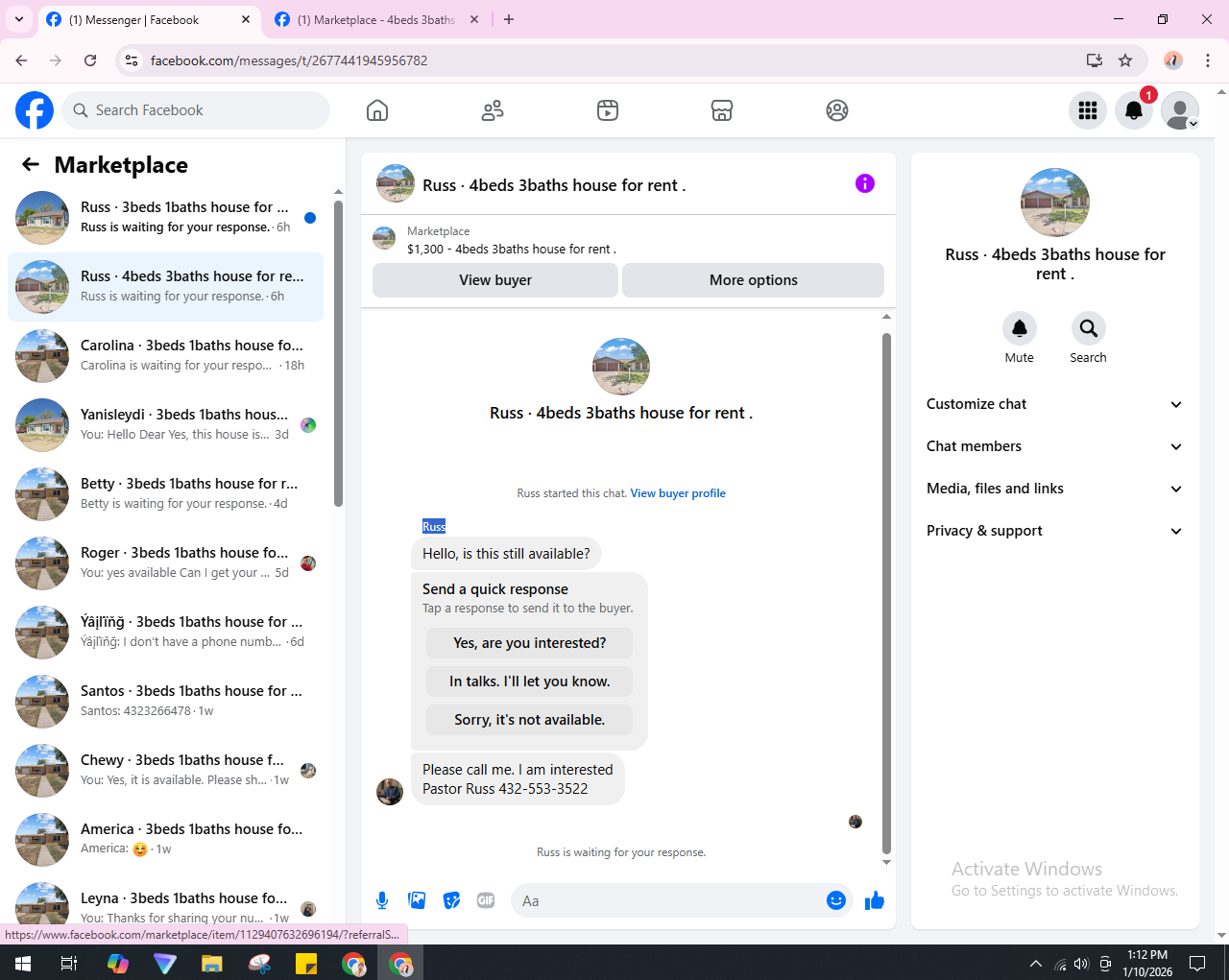This screenshot has height=980, width=1229.
Task: Choose a sticker icon
Action: [x=451, y=900]
